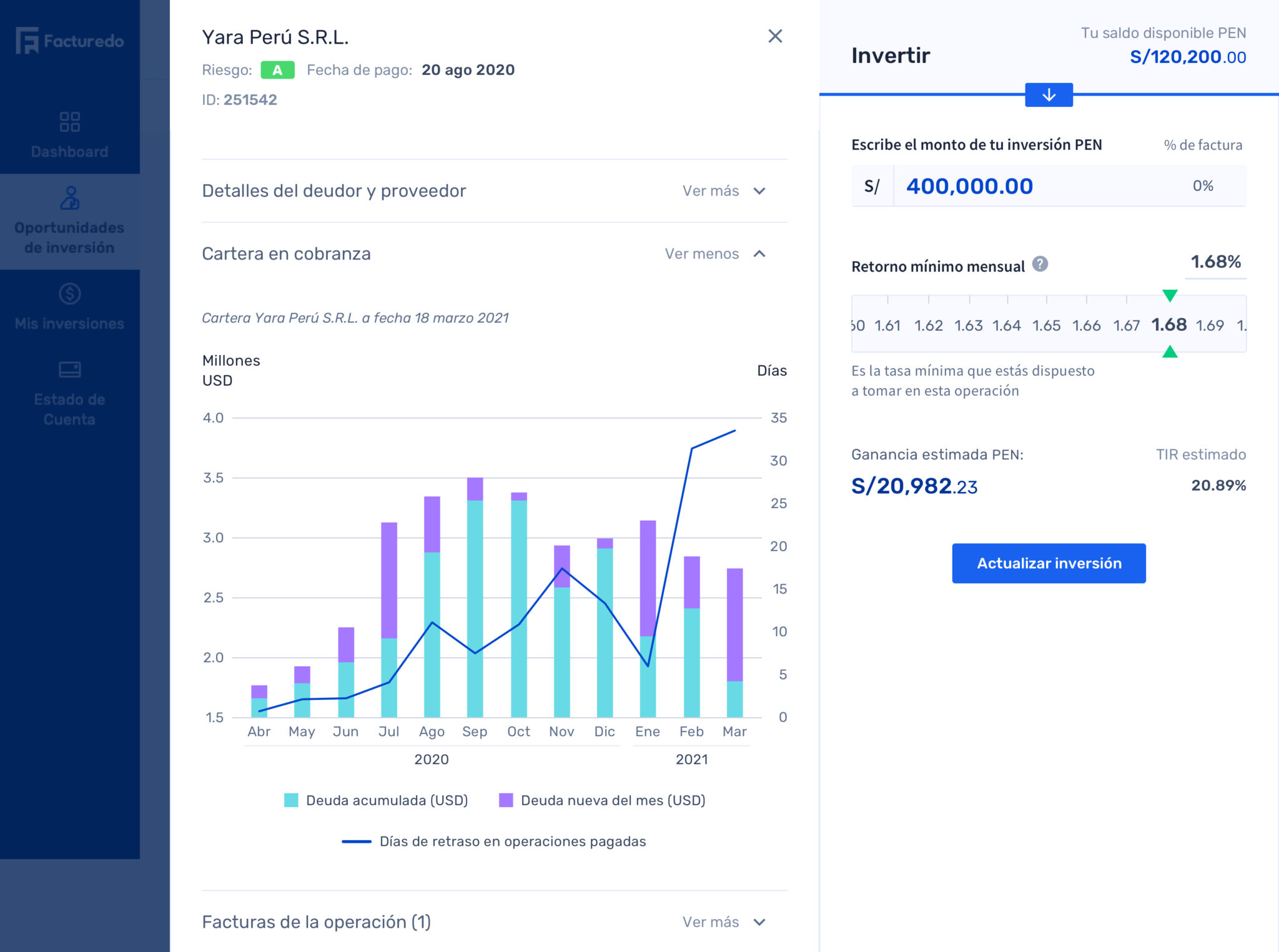Click Ver menos for Cartera en cobranza

(x=701, y=253)
